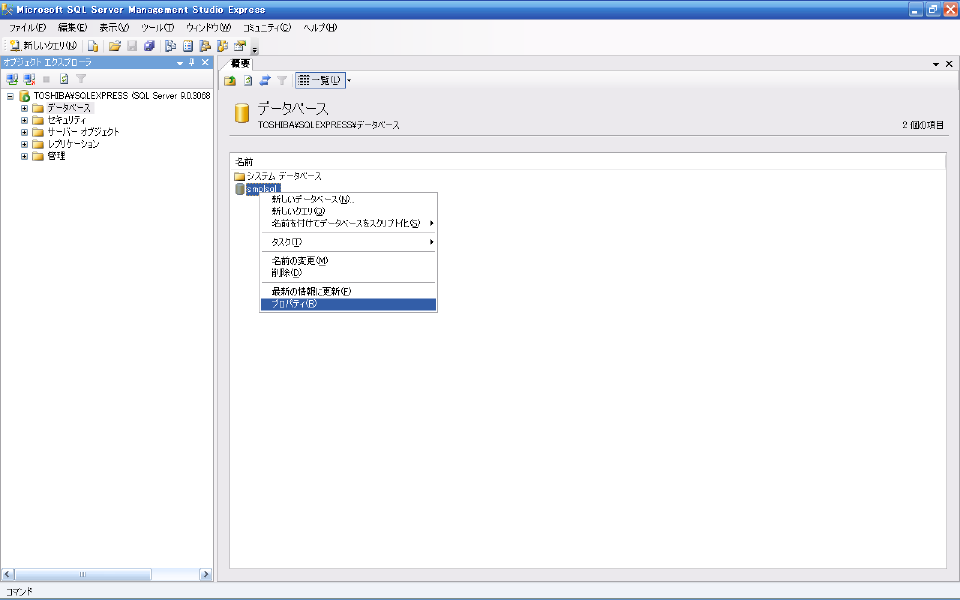This screenshot has width=960, height=600.
Task: Choose 最新の情報に更新 from context menu
Action: click(x=348, y=291)
